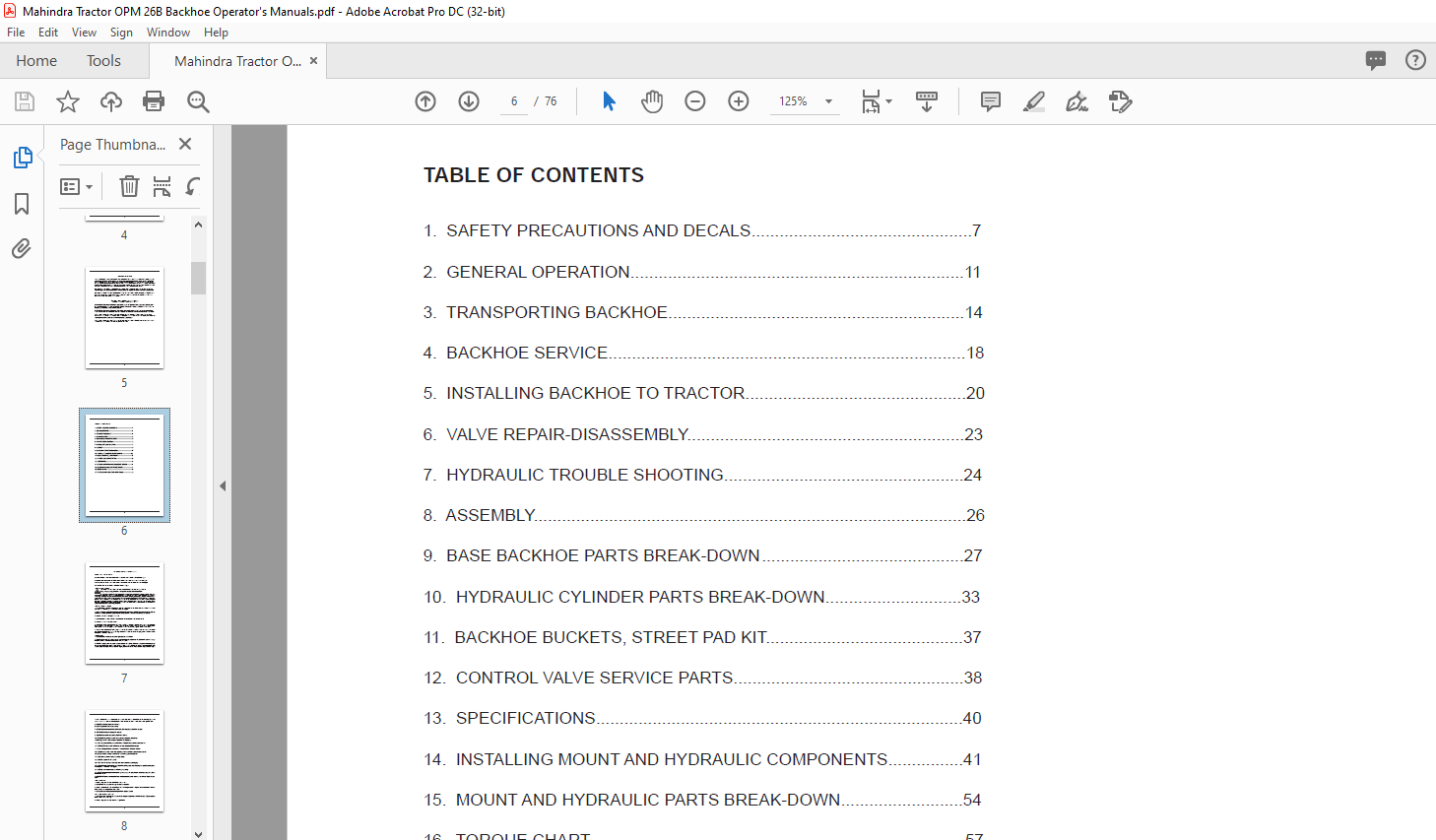Click thumbnail scrollbar down arrow
The width and height of the screenshot is (1436, 840).
[x=199, y=834]
